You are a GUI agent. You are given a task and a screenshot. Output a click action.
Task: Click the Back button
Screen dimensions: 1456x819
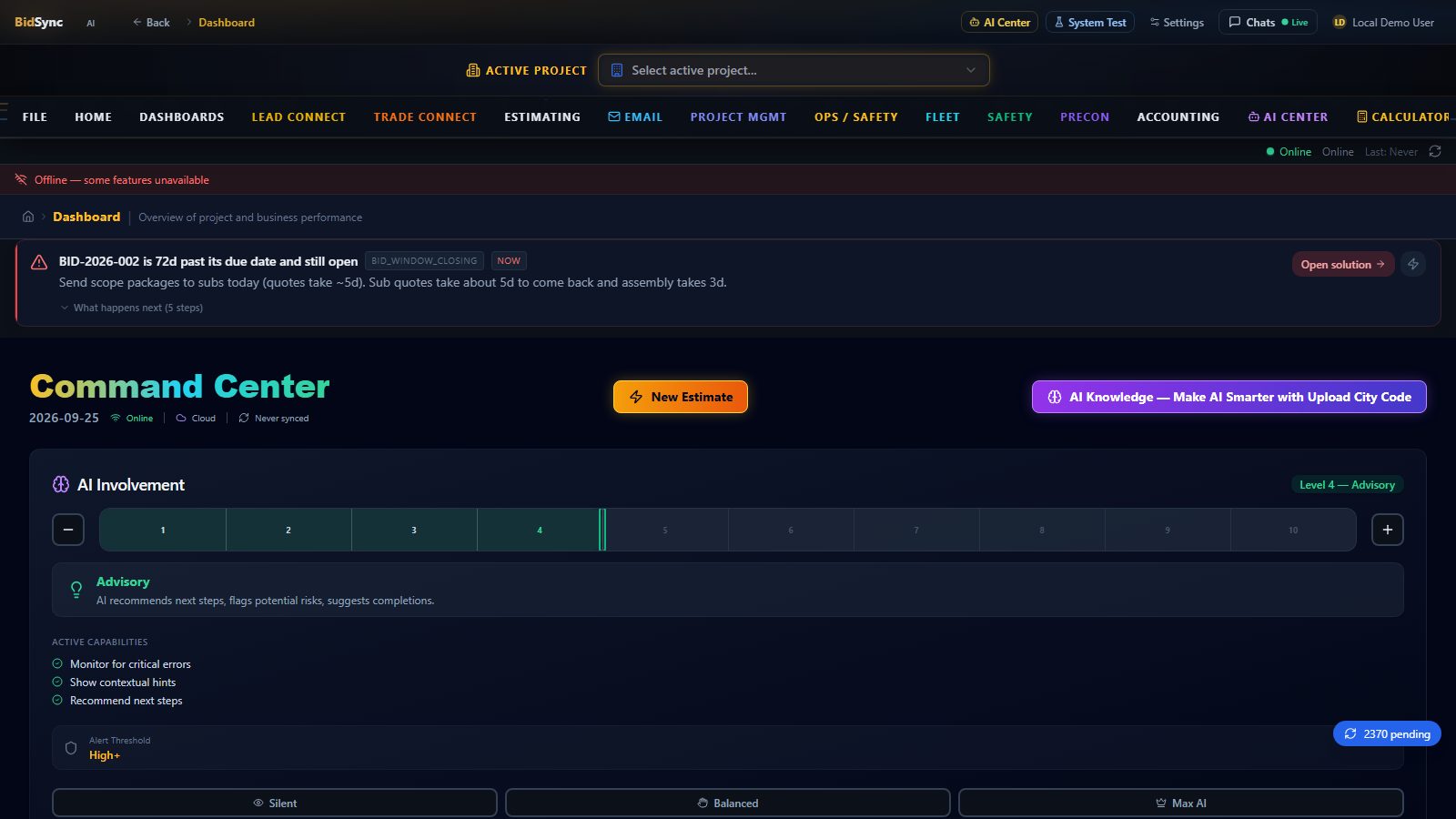[151, 22]
